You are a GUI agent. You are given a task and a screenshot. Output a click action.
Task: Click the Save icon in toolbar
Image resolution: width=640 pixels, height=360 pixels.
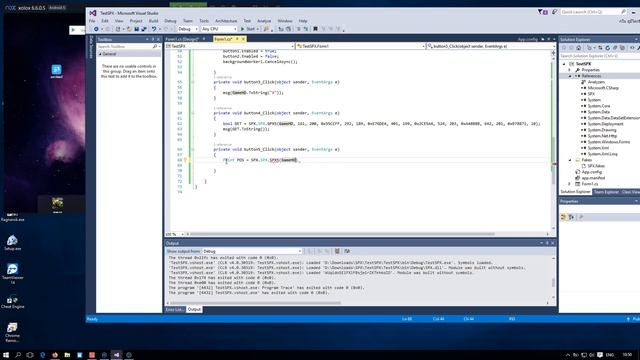136,29
